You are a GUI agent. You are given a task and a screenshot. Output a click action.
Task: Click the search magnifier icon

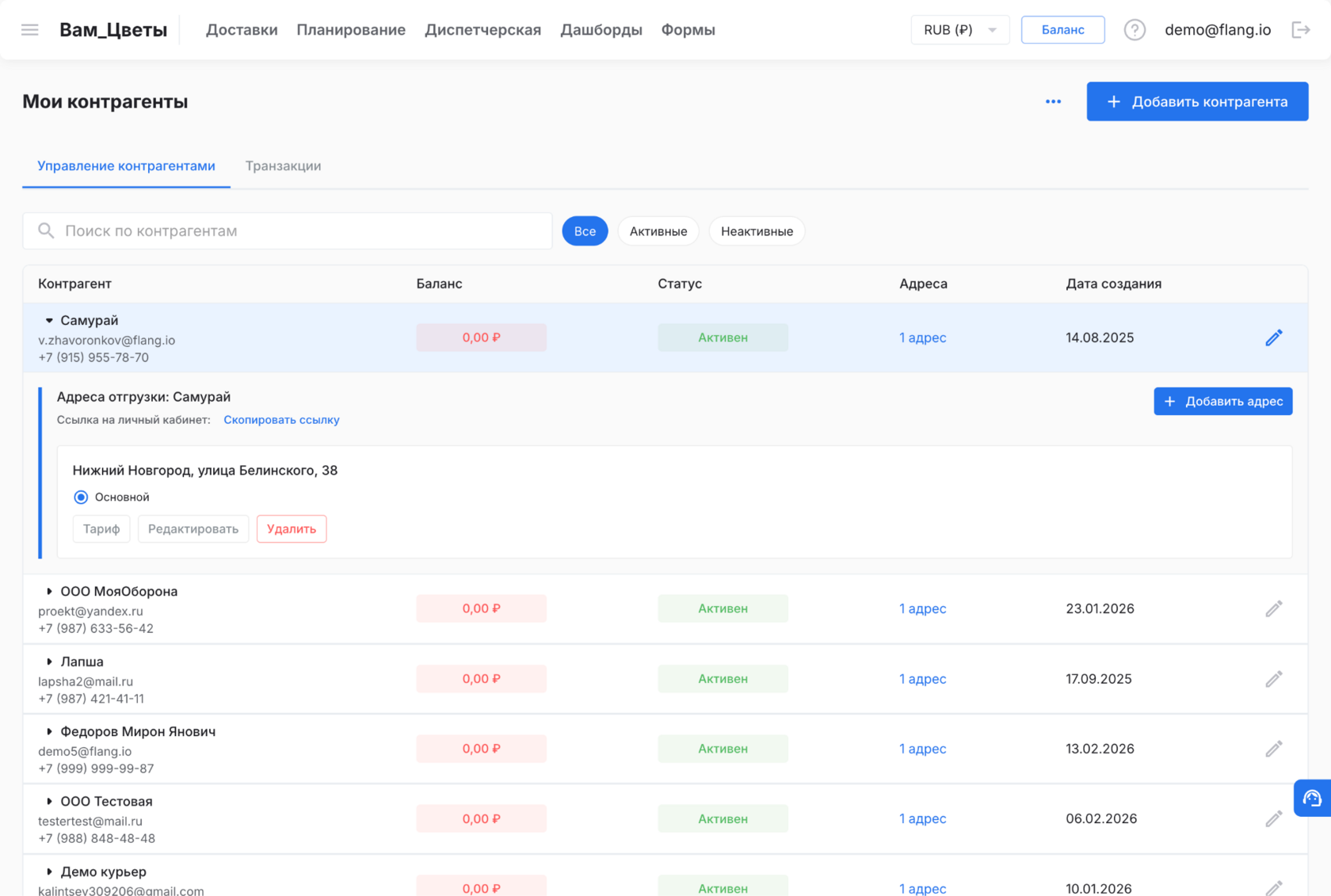click(x=46, y=231)
